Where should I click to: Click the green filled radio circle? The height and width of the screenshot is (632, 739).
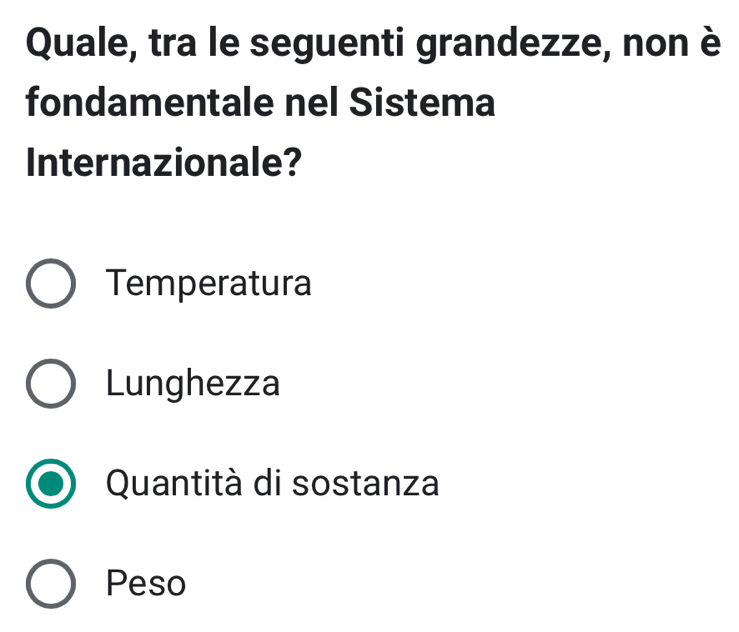pos(50,484)
